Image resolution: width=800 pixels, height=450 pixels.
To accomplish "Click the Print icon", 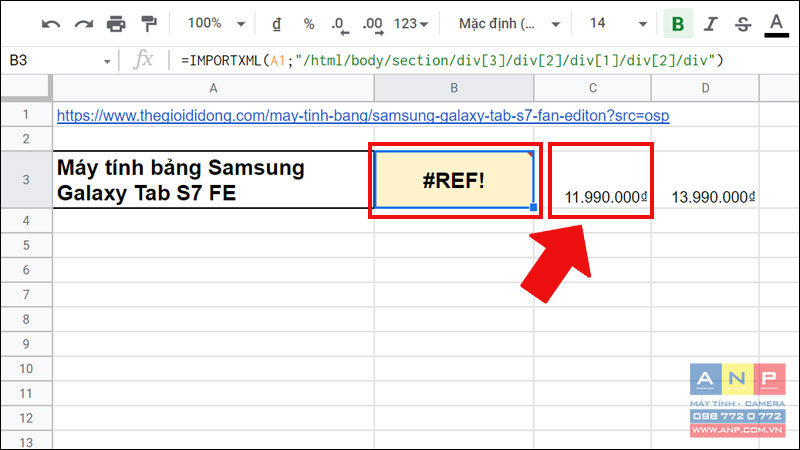I will coord(116,24).
